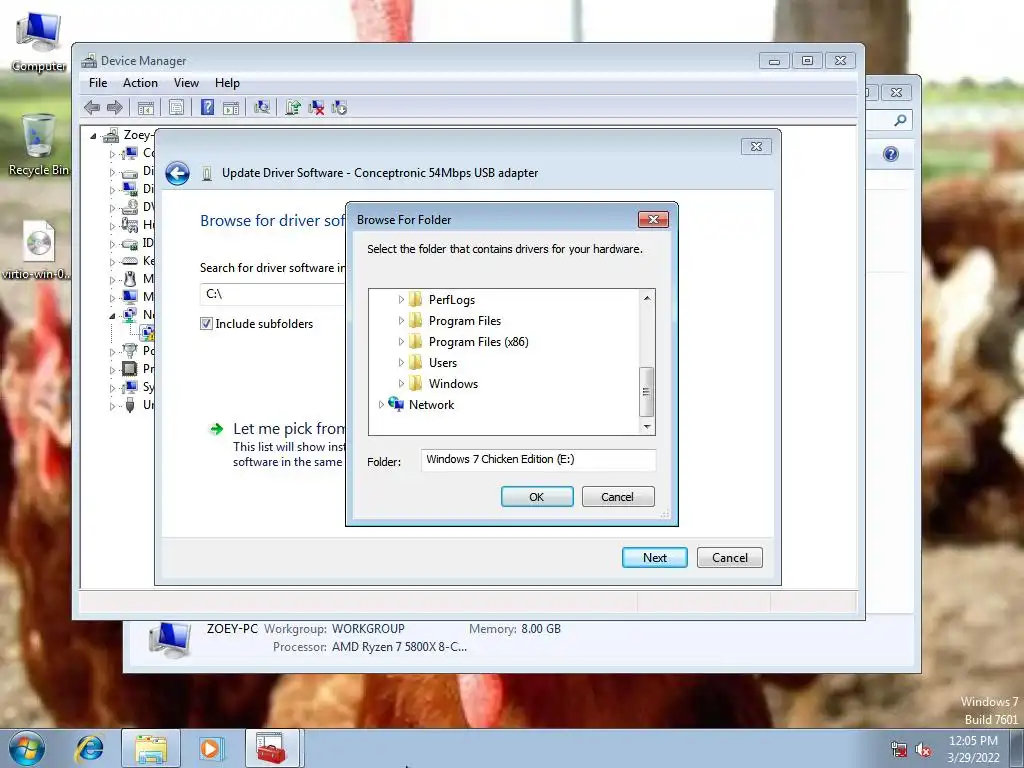The width and height of the screenshot is (1024, 768).
Task: Open Recycle Bin desktop icon
Action: [39, 145]
